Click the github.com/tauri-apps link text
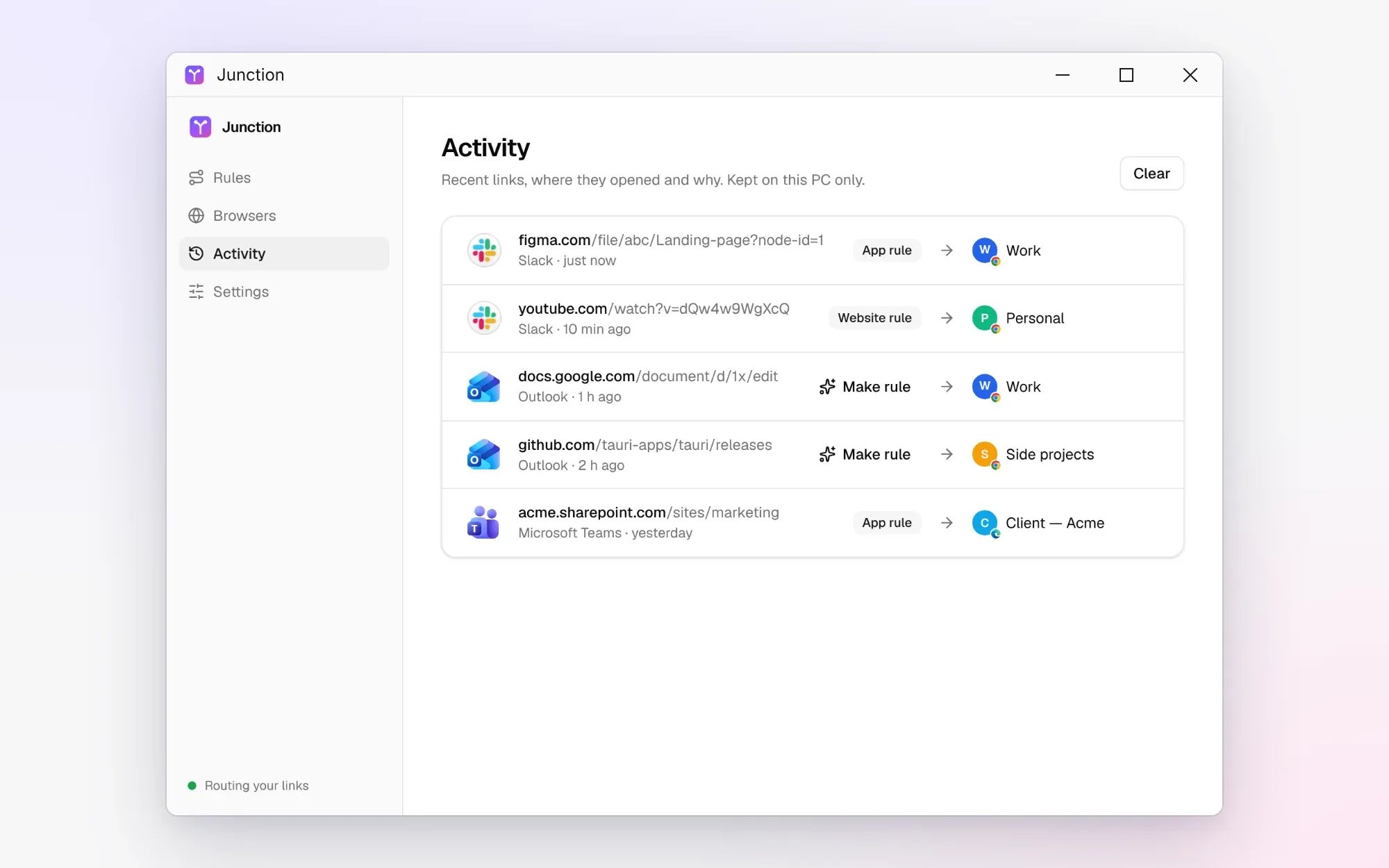 [x=645, y=445]
